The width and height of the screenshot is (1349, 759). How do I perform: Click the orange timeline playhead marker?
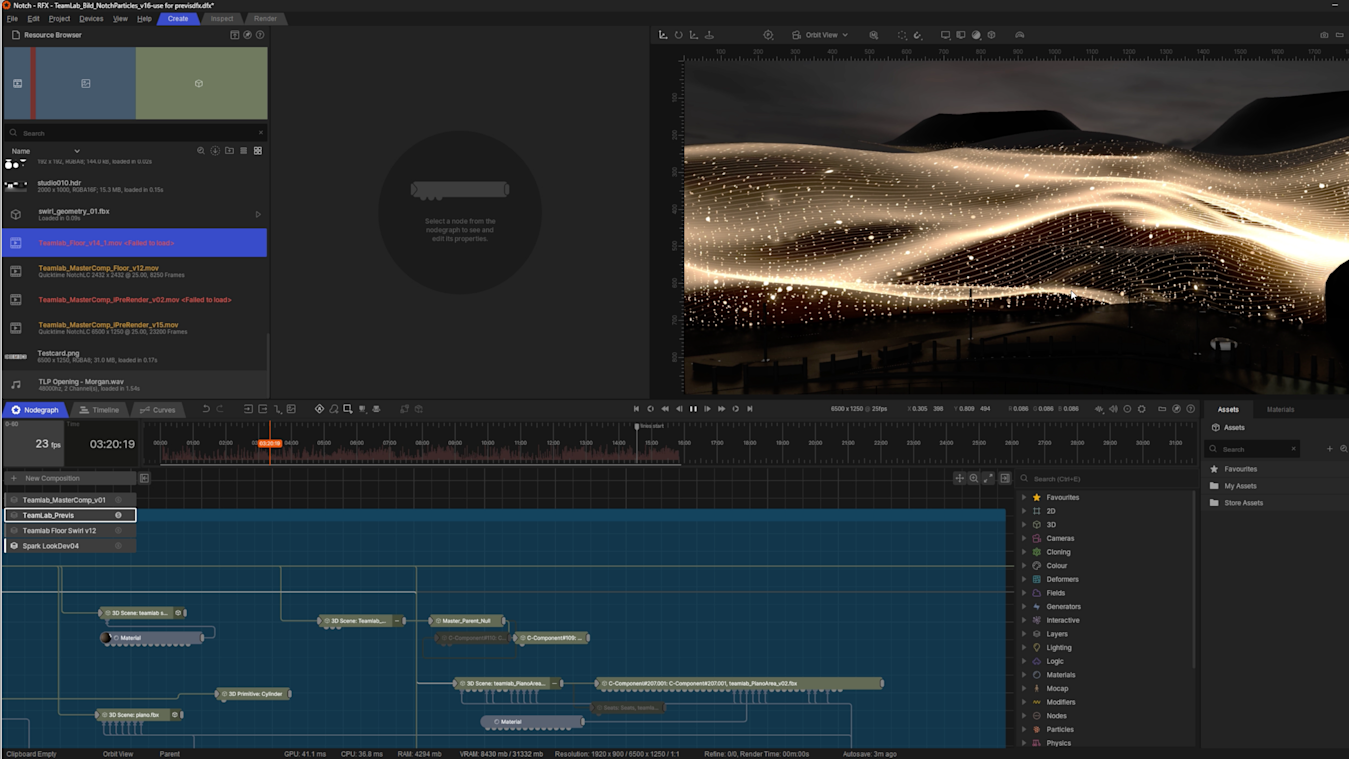click(x=269, y=443)
